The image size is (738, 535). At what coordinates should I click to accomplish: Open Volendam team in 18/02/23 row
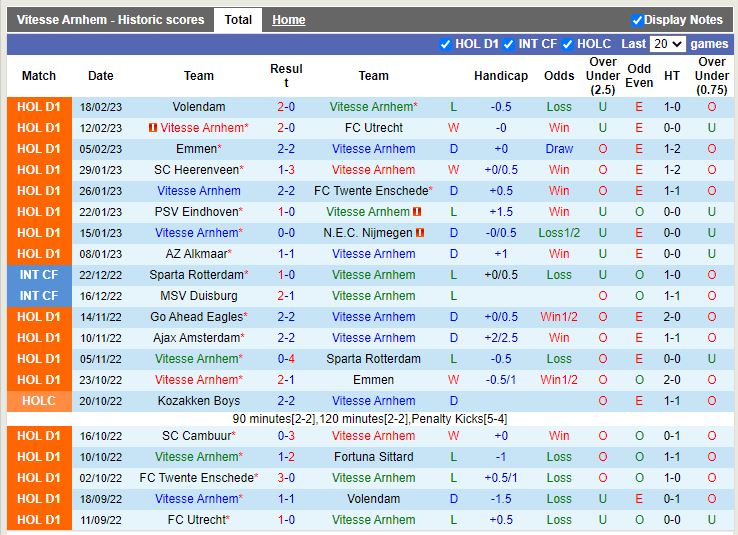tap(199, 107)
